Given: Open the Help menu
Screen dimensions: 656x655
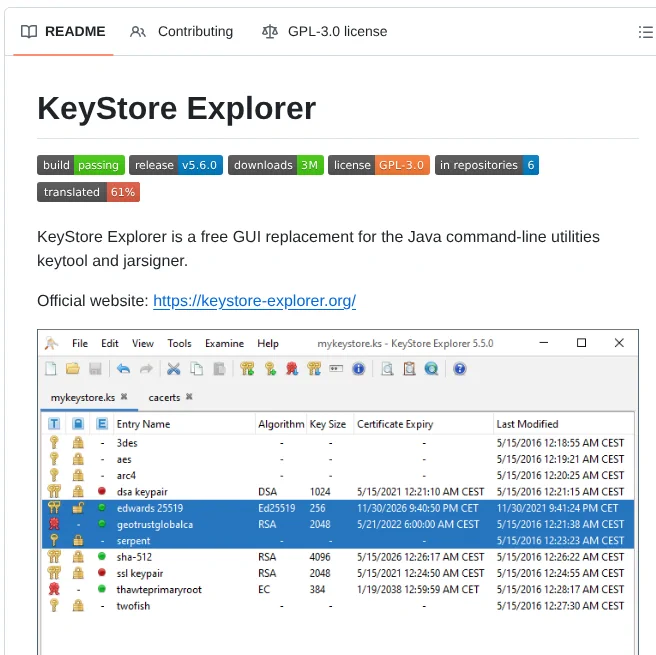Looking at the screenshot, I should pyautogui.click(x=268, y=343).
